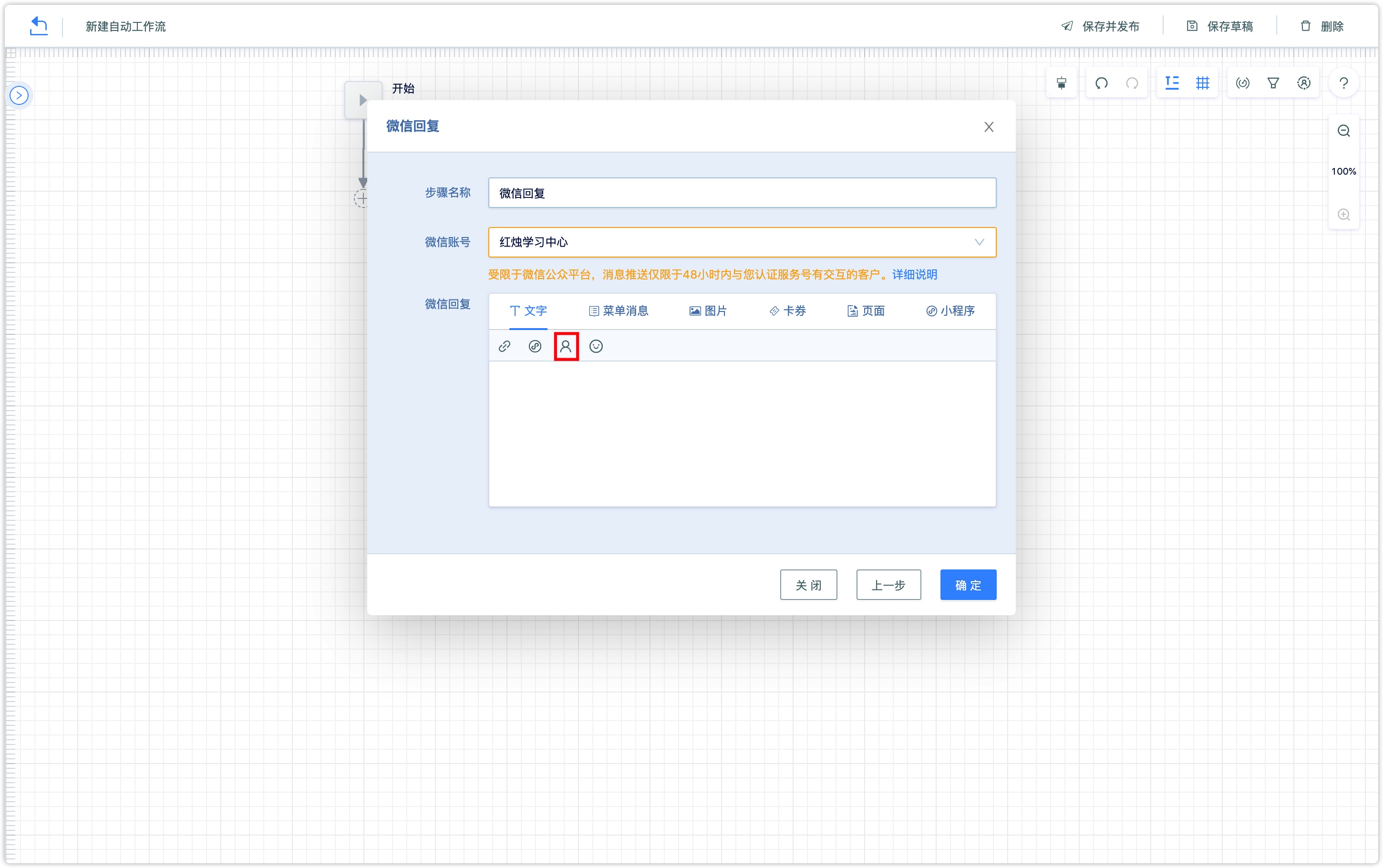
Task: Click Save Draft (保存草稿)
Action: point(1219,26)
